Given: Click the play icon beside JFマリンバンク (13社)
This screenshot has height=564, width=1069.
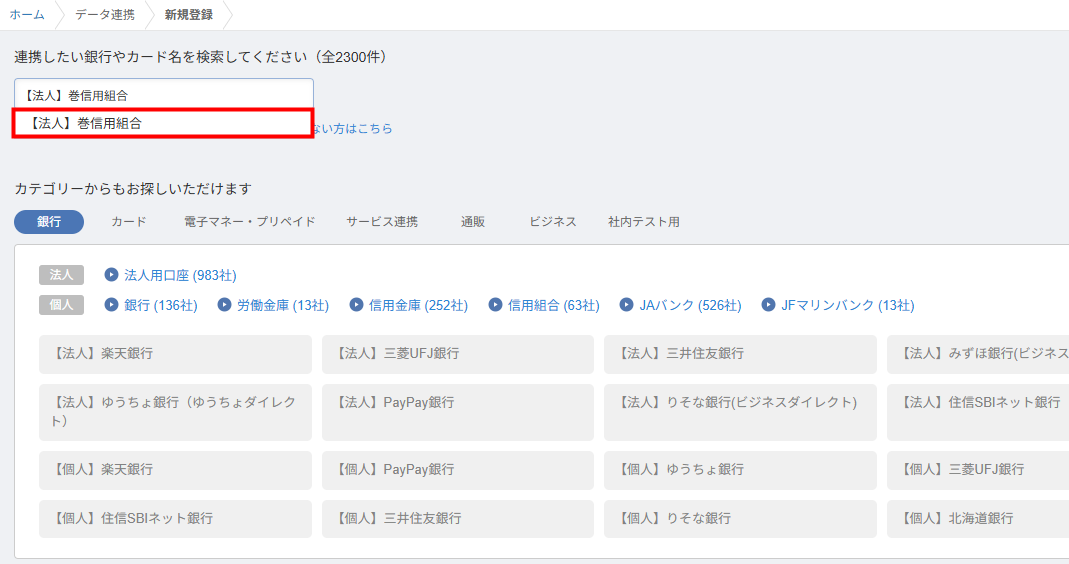Looking at the screenshot, I should coord(768,305).
